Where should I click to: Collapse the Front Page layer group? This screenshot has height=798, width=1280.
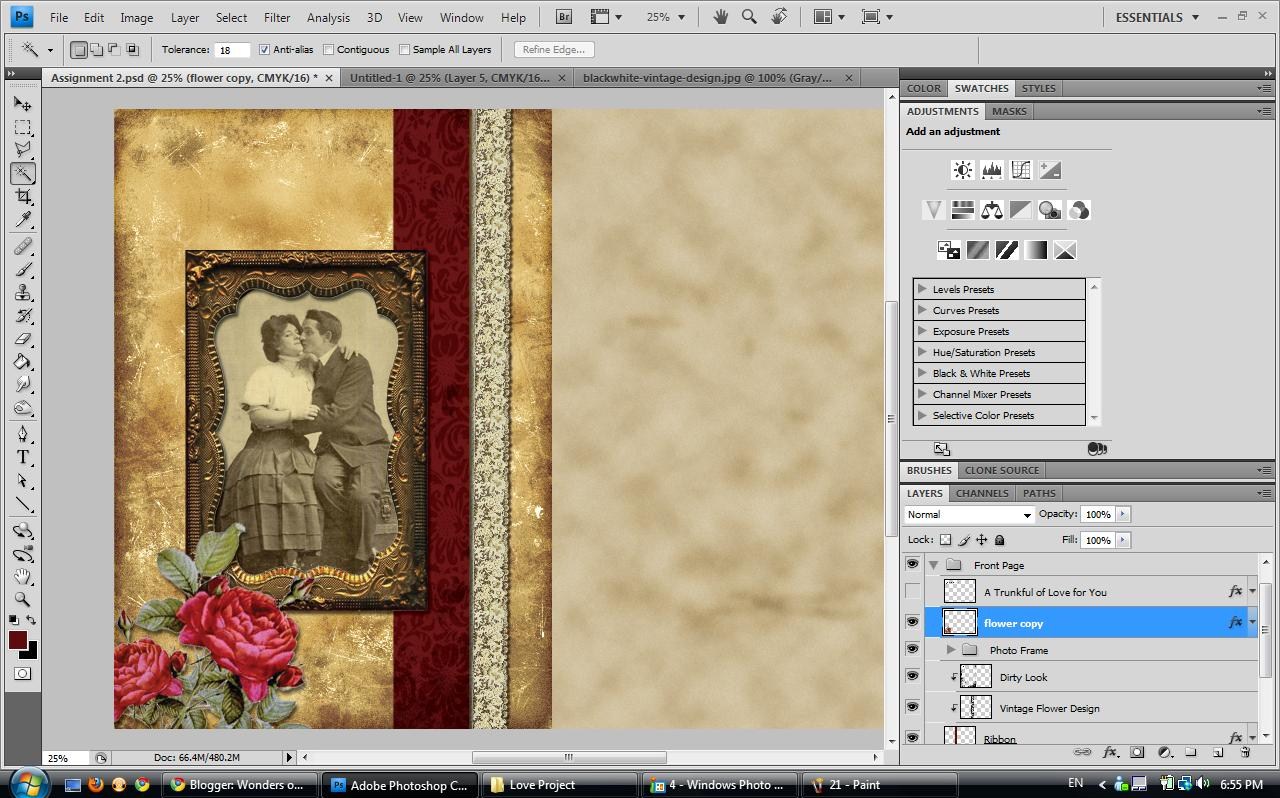(x=933, y=565)
